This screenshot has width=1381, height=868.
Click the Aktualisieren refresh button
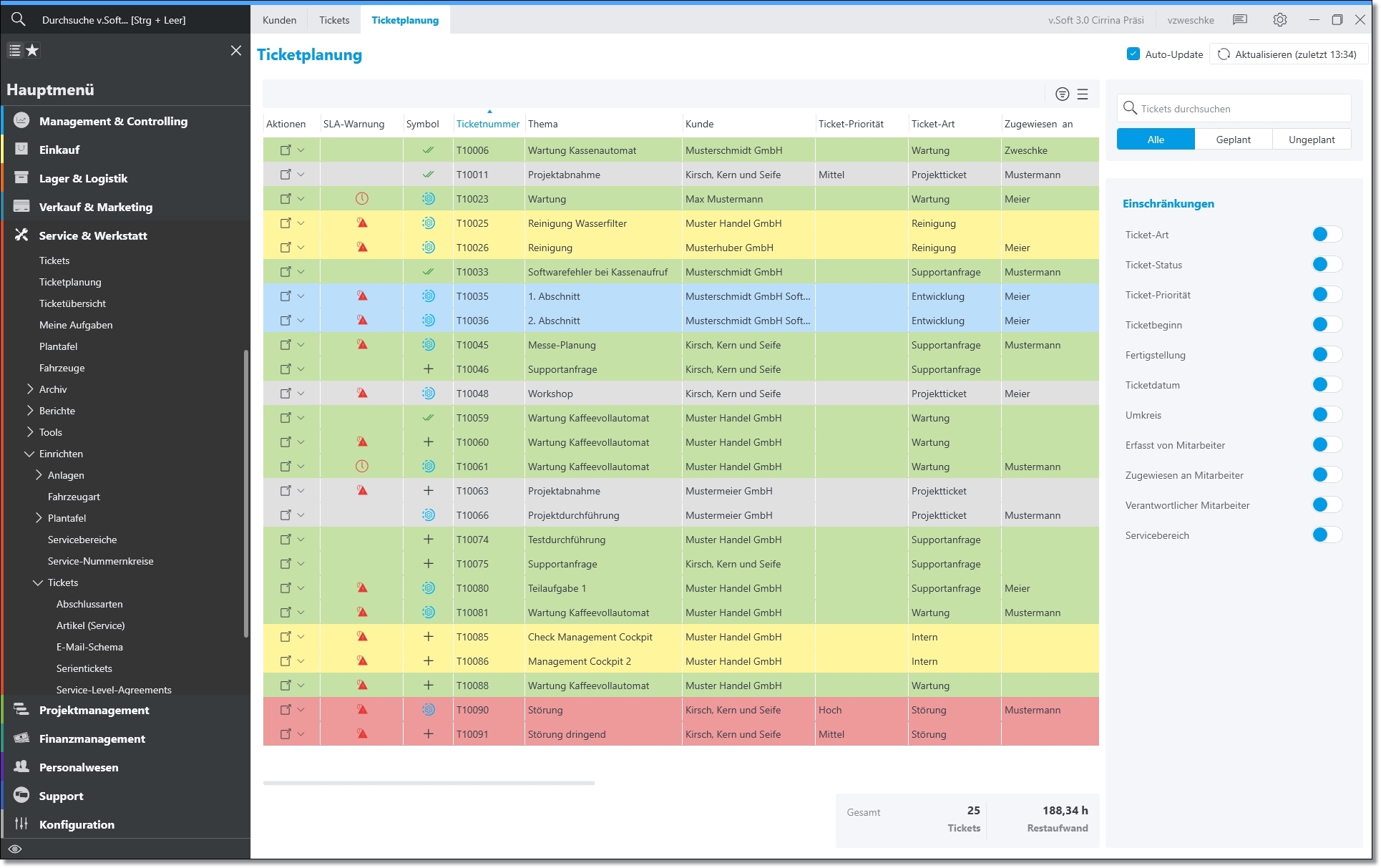[x=1289, y=54]
